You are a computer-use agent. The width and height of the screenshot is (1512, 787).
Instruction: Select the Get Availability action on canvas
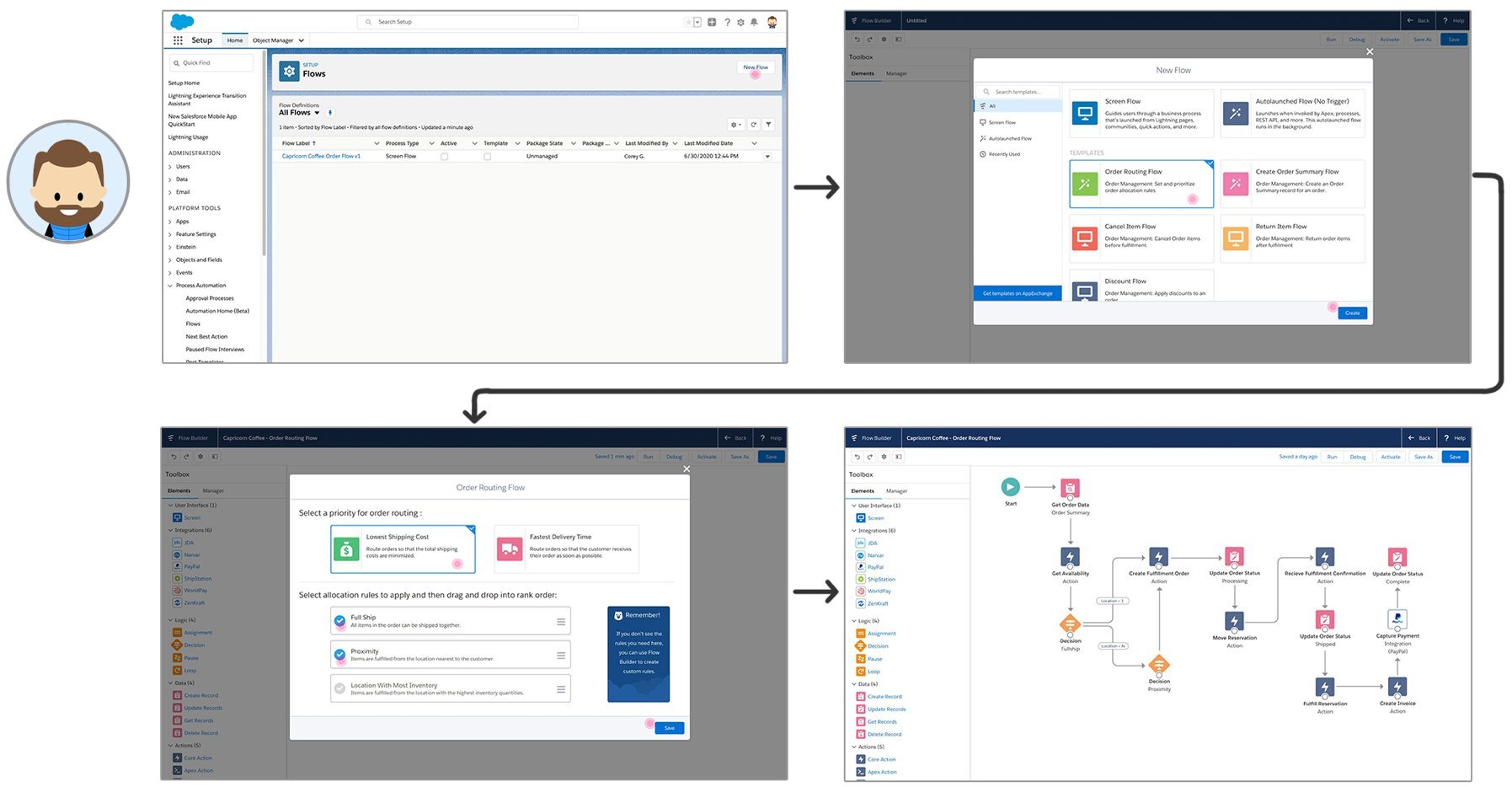(x=1070, y=557)
